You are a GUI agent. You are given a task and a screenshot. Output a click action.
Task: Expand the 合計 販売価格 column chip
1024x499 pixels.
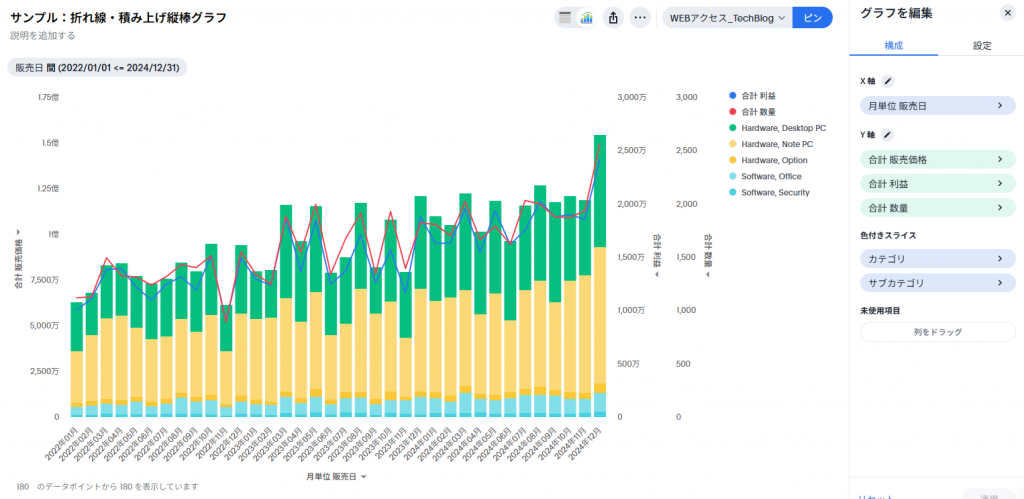(937, 159)
